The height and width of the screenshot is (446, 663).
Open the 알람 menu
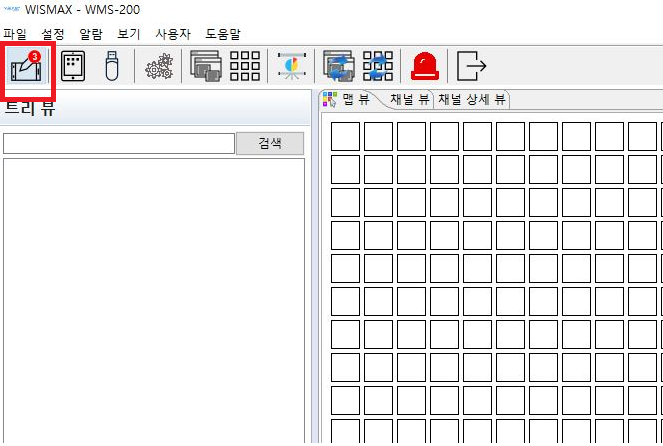pos(91,33)
